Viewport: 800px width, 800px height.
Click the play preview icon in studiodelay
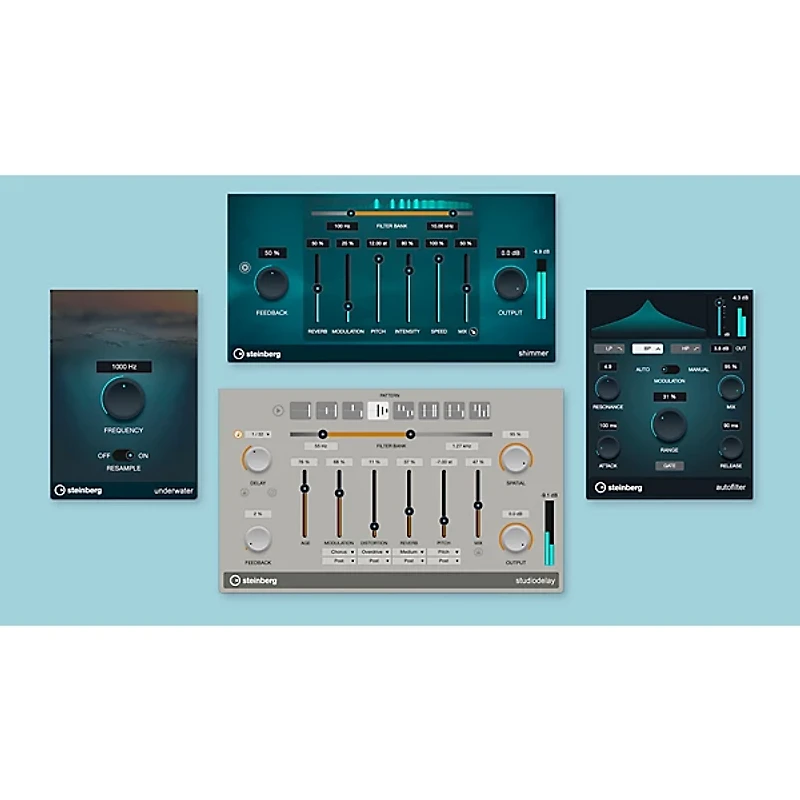(x=278, y=410)
